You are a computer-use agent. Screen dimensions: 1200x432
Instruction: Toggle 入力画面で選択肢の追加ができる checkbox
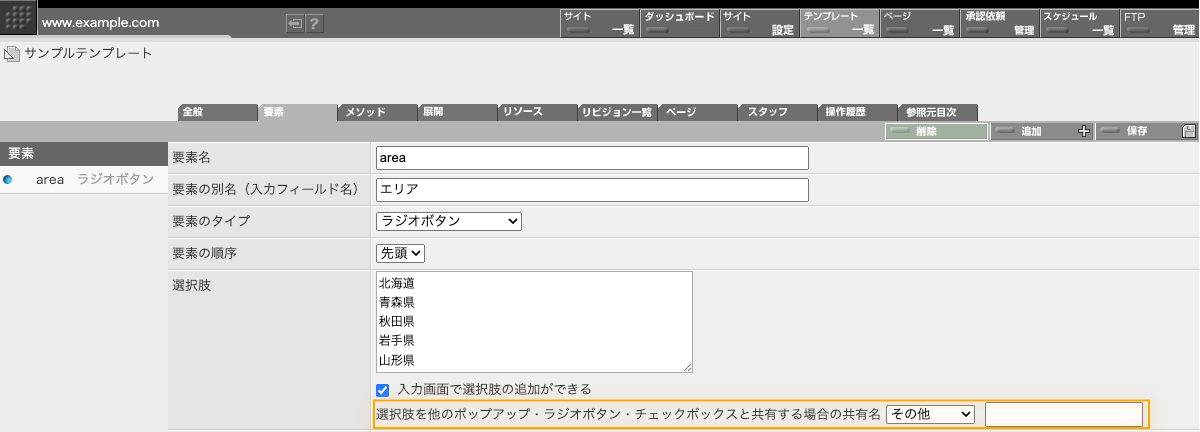coord(382,389)
